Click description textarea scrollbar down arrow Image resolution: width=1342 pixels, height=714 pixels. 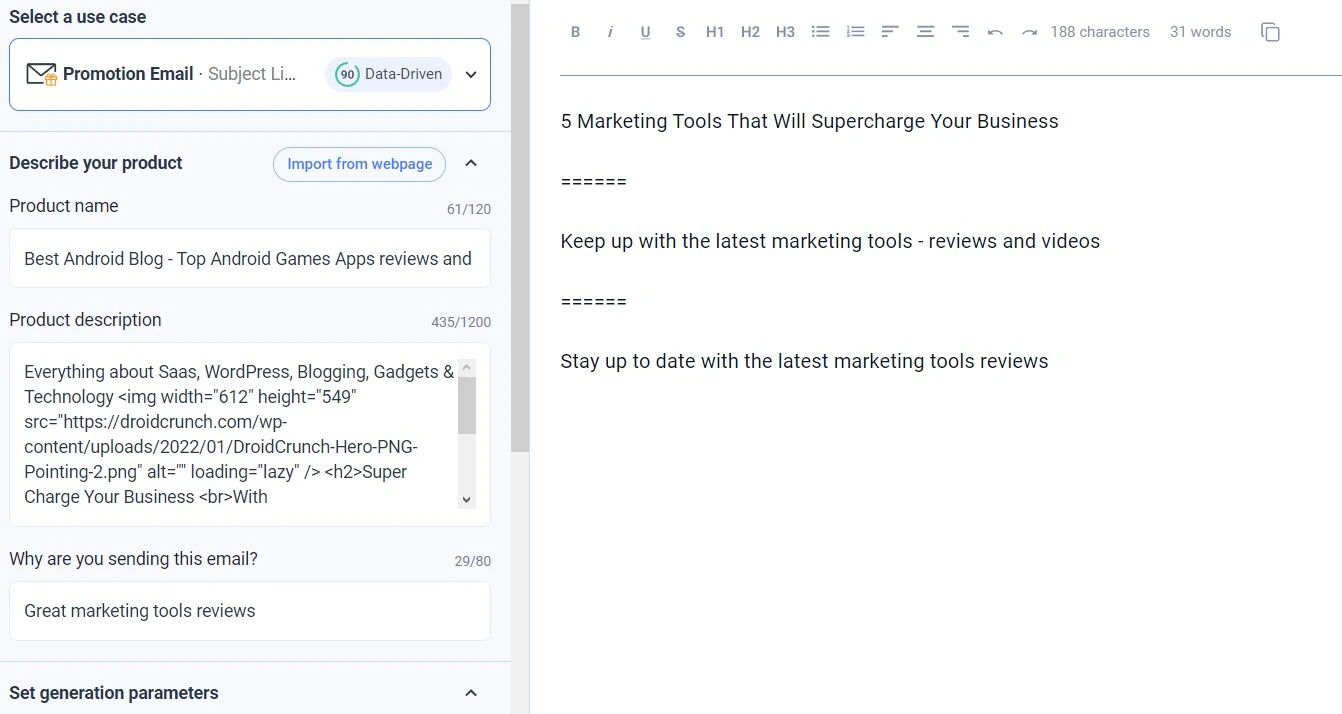coord(467,499)
